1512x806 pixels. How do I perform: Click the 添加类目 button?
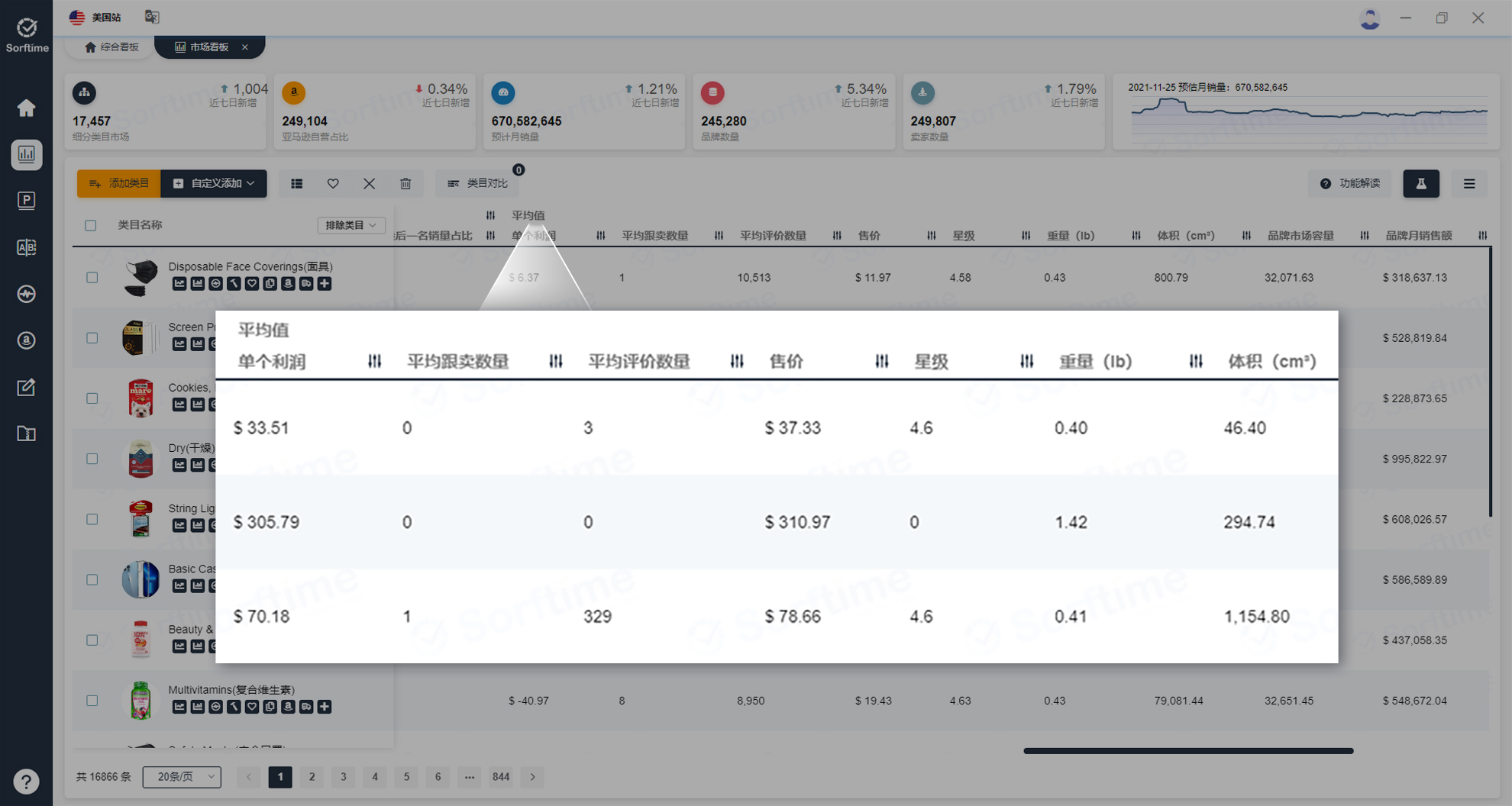pos(119,183)
